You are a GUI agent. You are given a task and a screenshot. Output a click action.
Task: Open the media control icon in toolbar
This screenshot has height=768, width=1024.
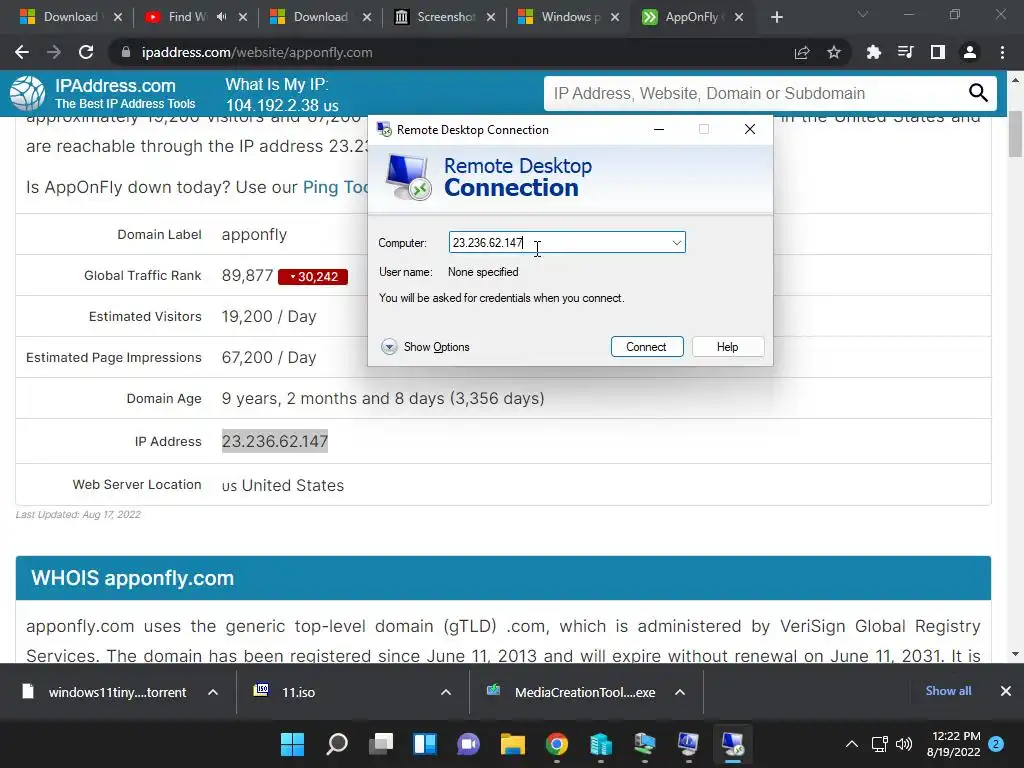(x=905, y=52)
